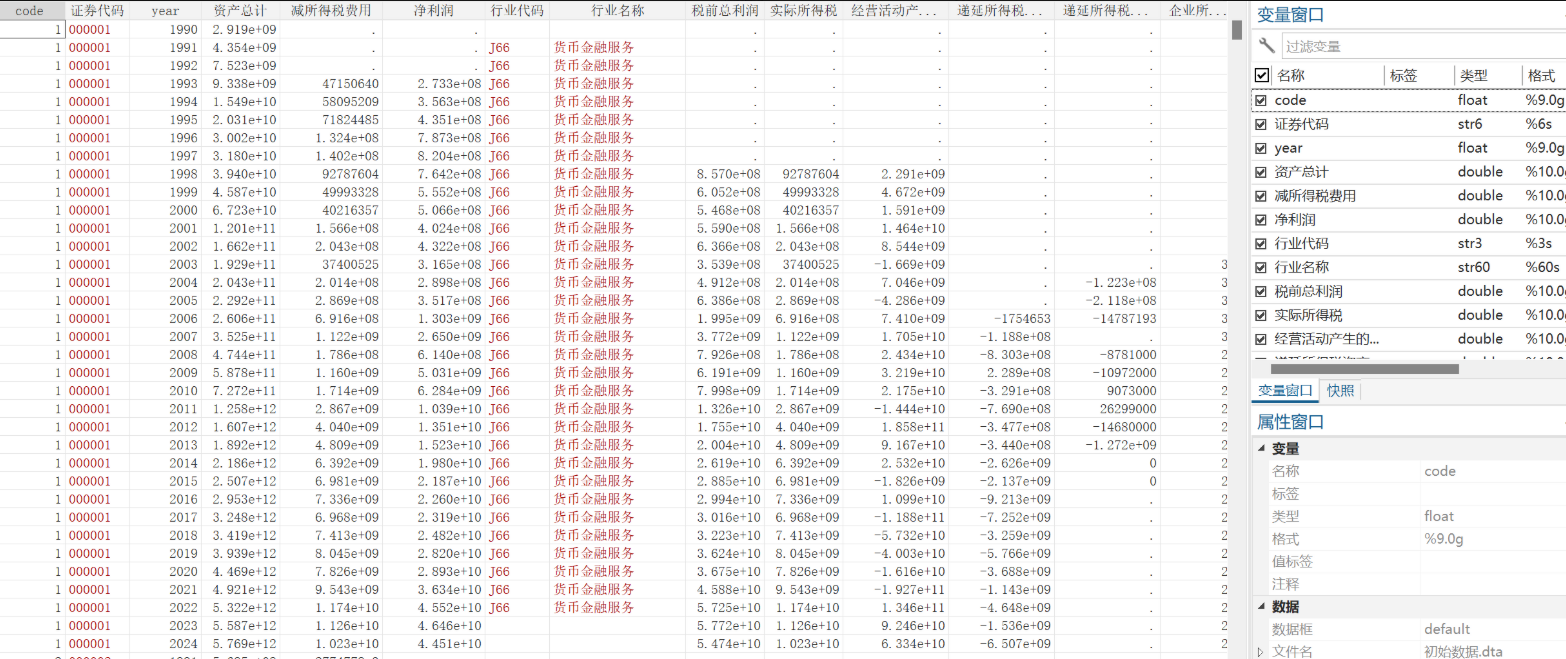Select the 行业名称 column header in data grid
Viewport: 1566px width, 659px height.
point(618,10)
